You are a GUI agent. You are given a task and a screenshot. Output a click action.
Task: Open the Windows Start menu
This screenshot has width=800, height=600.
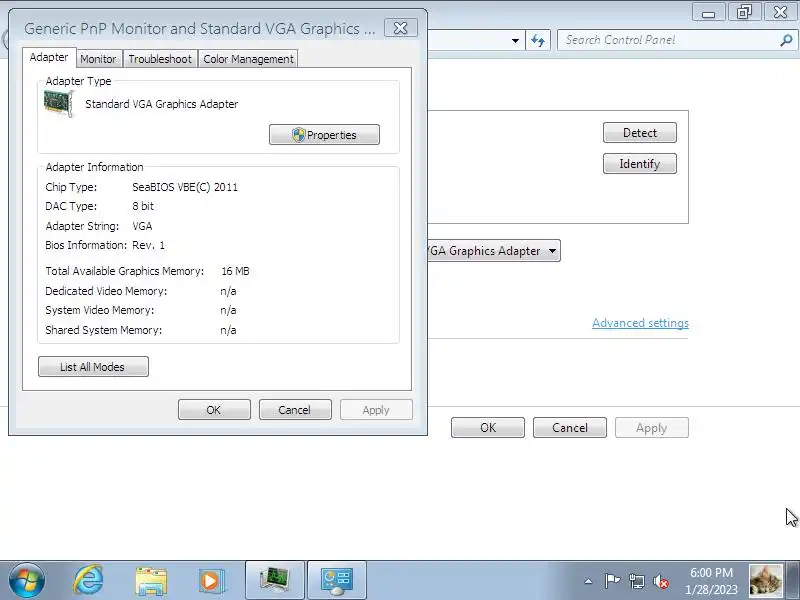pos(27,580)
